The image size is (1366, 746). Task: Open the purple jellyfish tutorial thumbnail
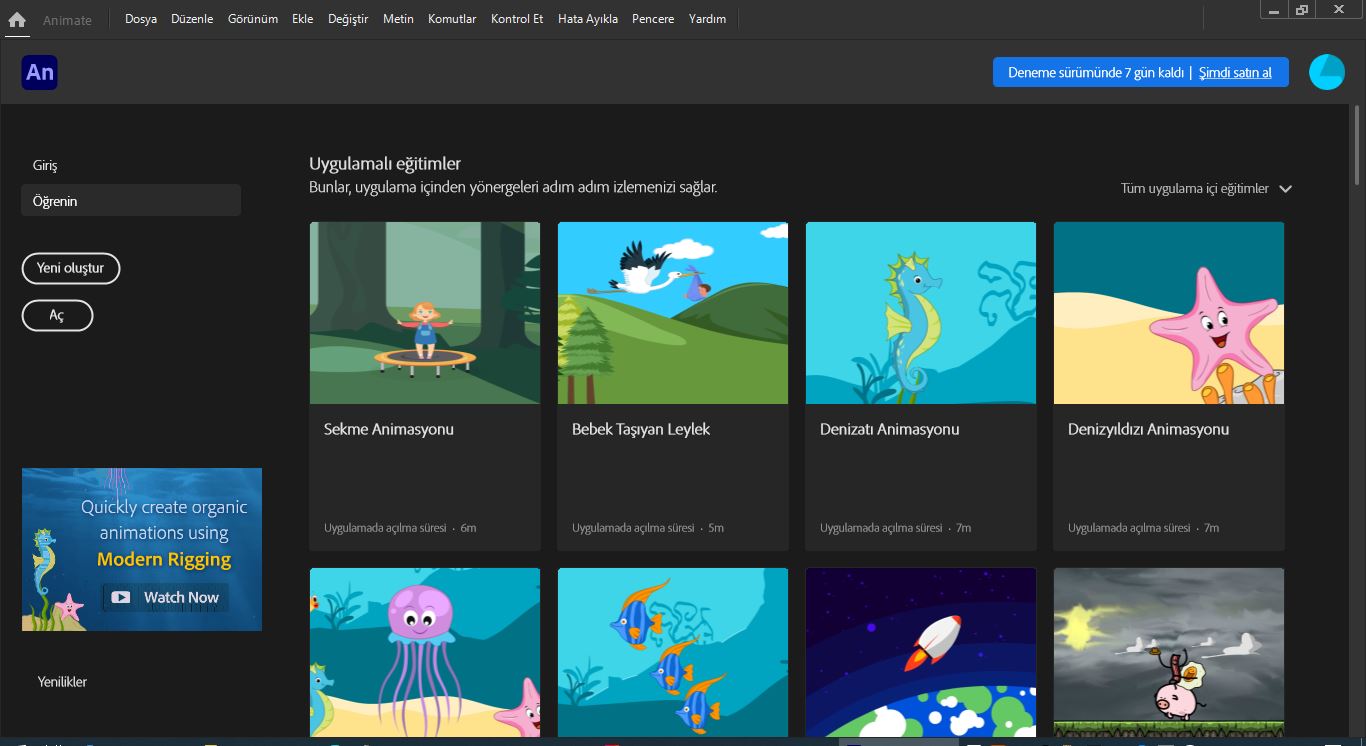pos(425,653)
